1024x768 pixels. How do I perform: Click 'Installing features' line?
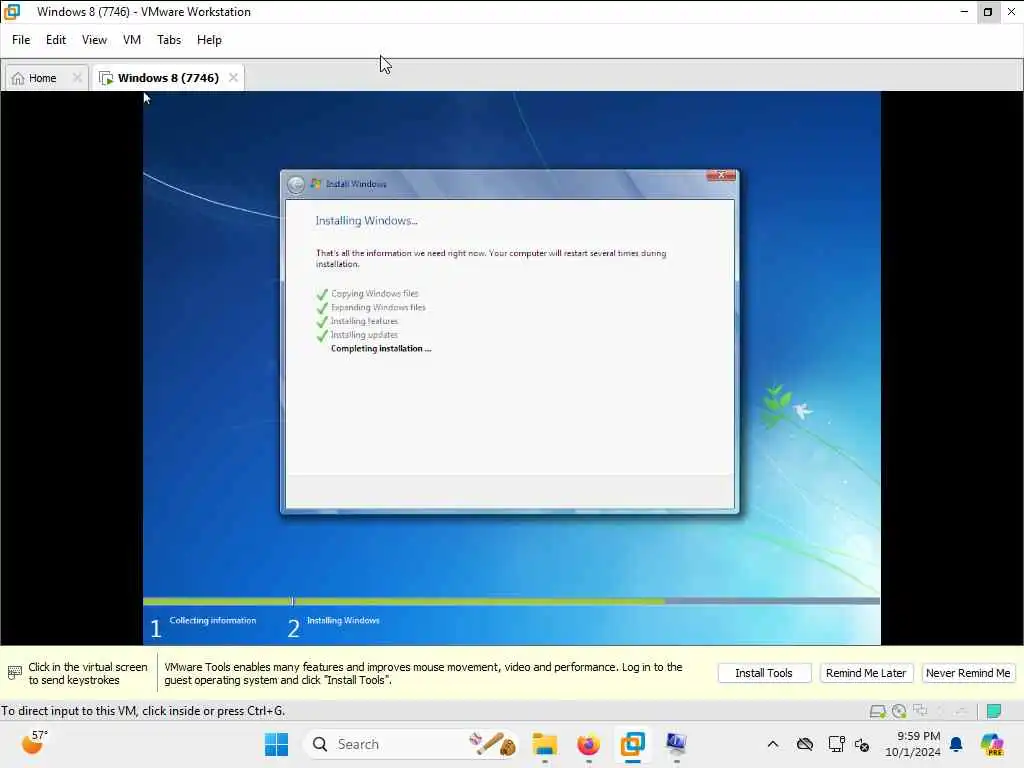(364, 321)
